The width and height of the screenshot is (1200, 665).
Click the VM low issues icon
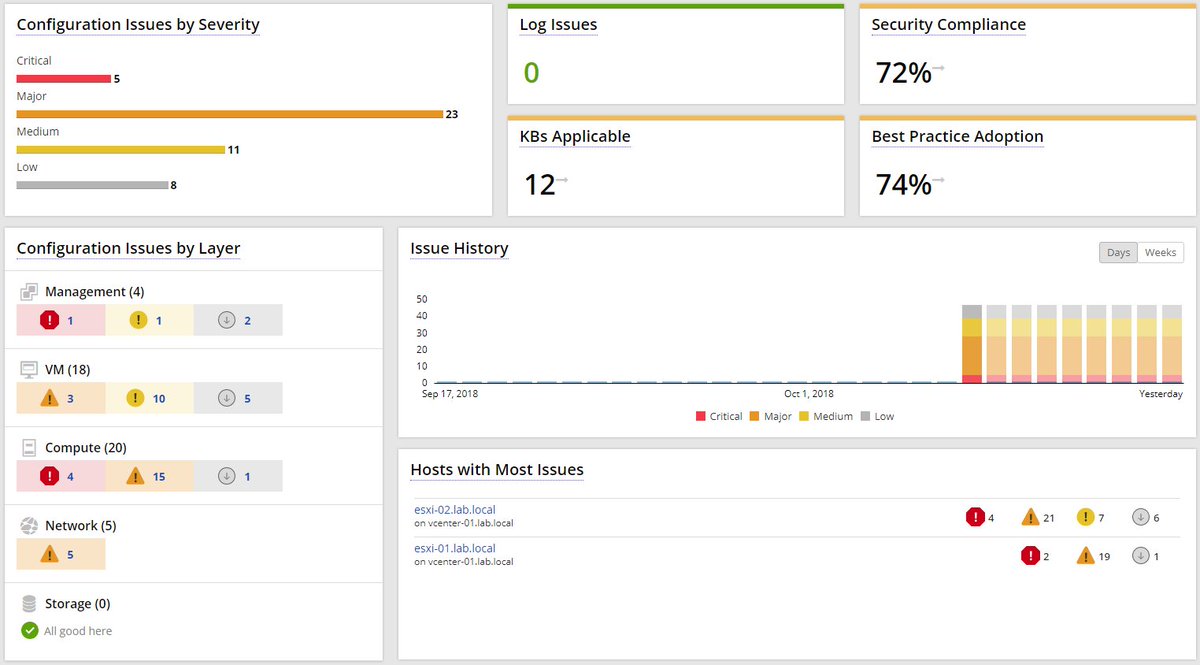pos(227,398)
